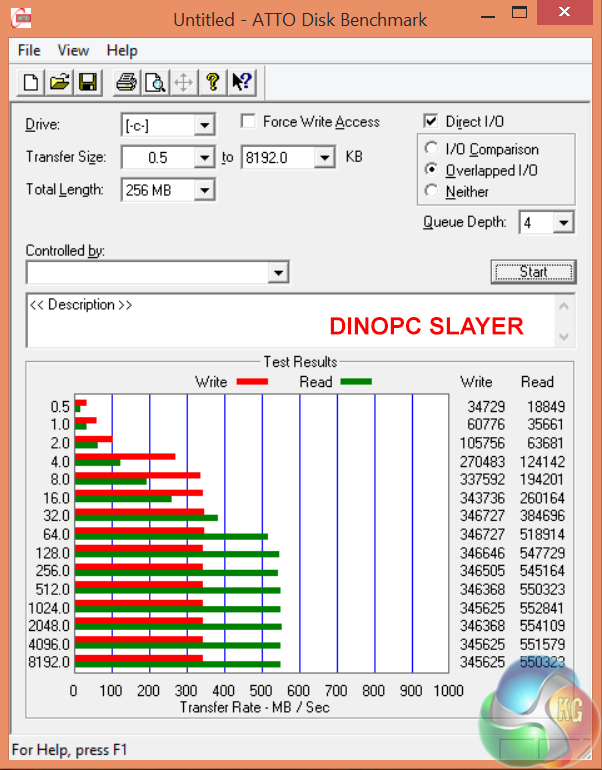
Task: Open the Help menu
Action: pyautogui.click(x=122, y=50)
